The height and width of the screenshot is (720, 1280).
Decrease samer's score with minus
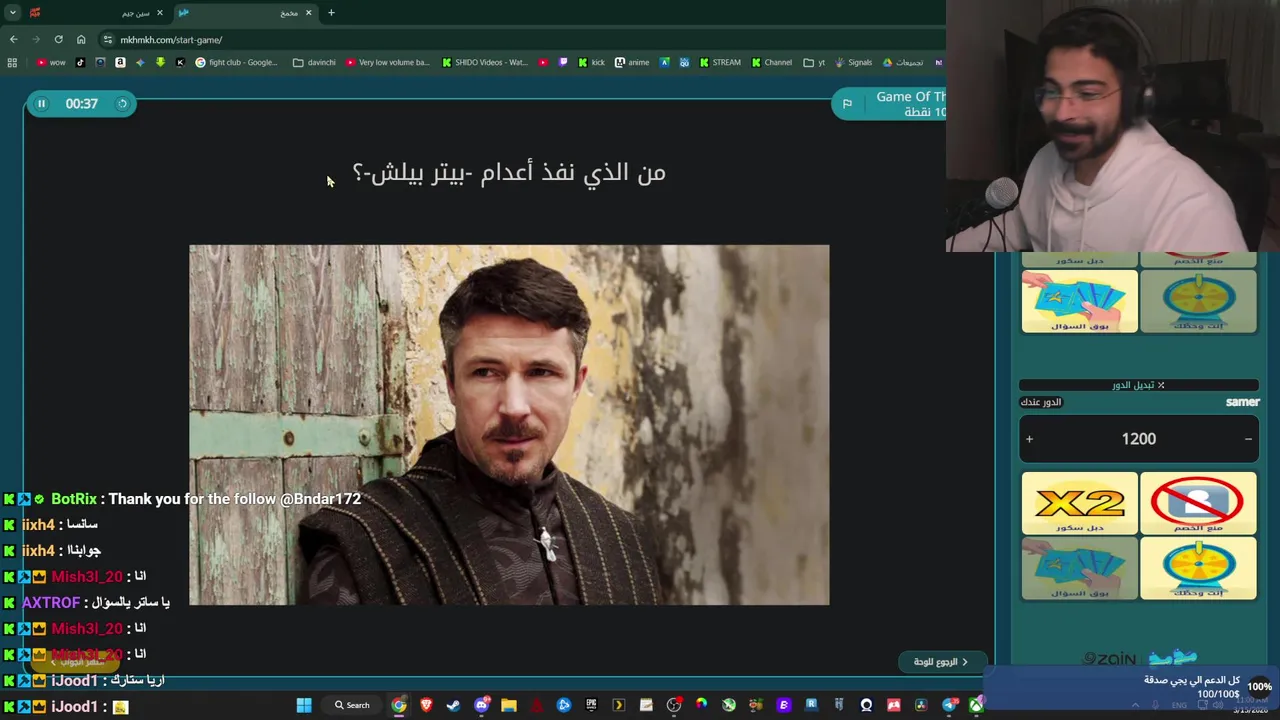1248,439
